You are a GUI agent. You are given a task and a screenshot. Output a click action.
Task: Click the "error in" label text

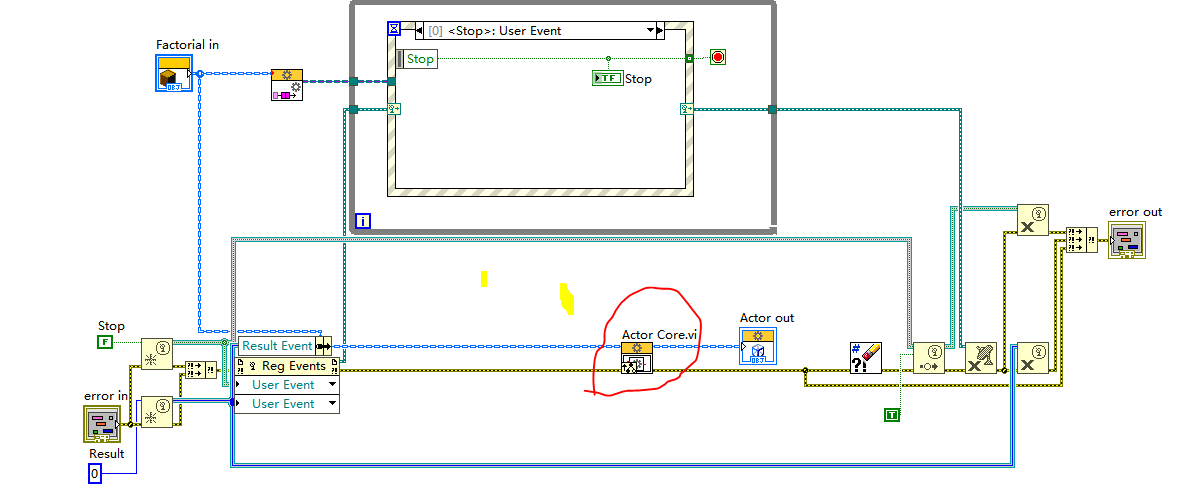coord(106,396)
